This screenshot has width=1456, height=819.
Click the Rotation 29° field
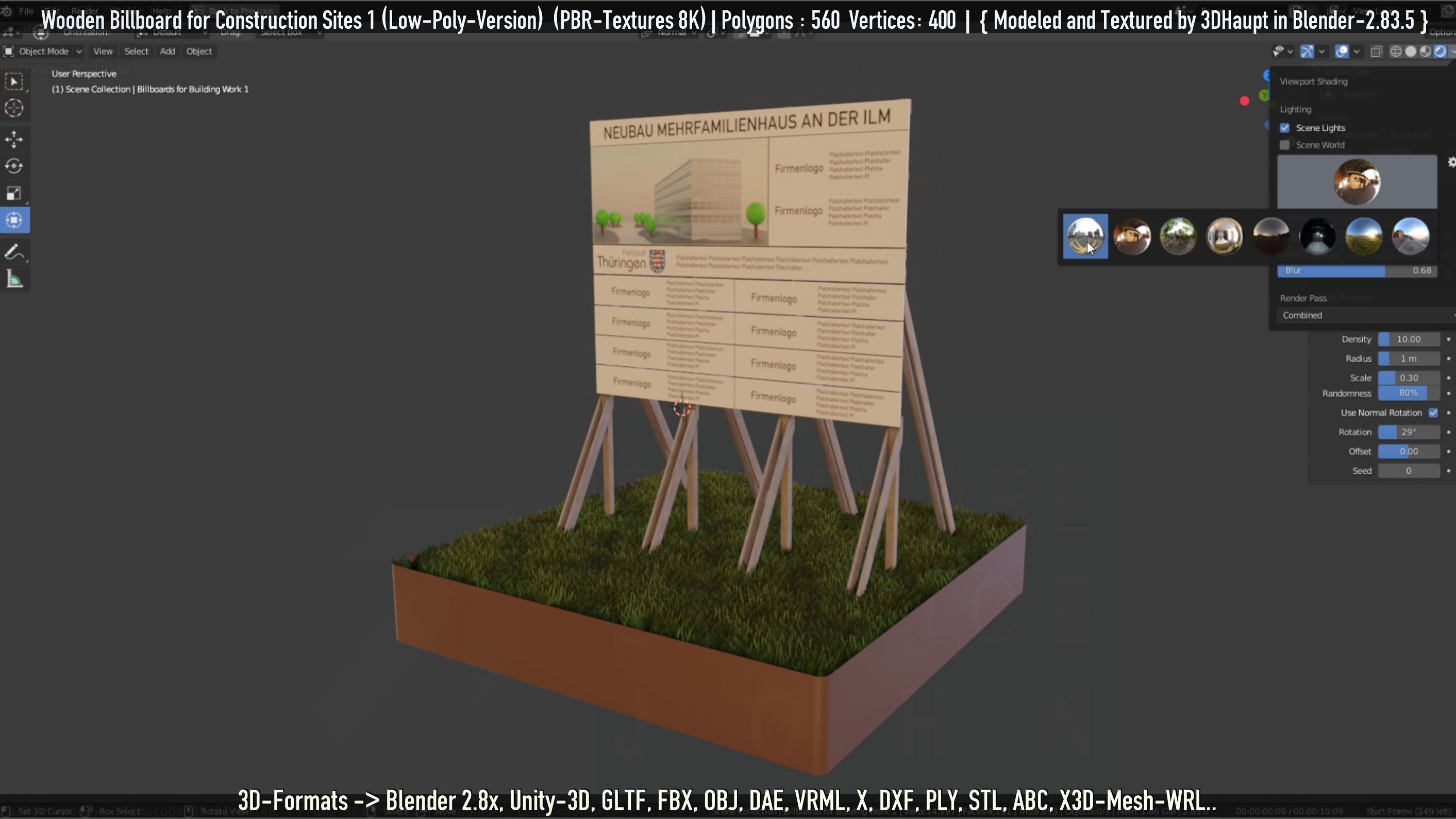click(x=1409, y=432)
